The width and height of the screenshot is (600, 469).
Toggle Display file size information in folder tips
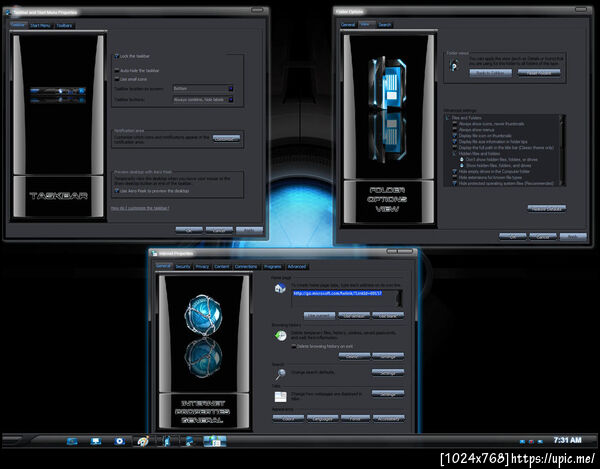click(x=455, y=142)
